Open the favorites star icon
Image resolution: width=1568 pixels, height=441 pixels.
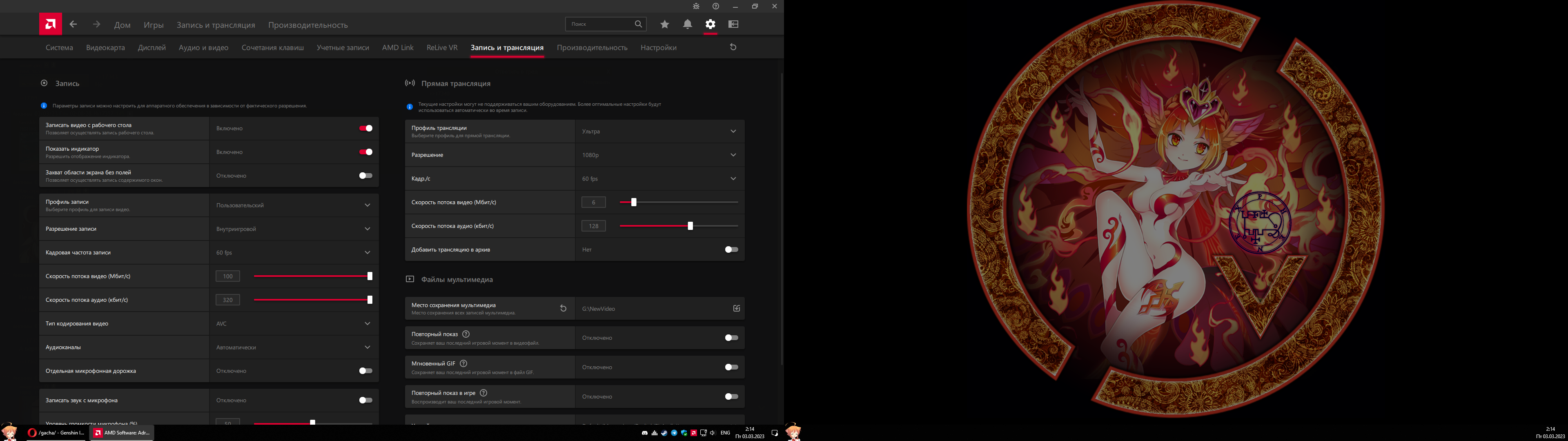[x=665, y=24]
